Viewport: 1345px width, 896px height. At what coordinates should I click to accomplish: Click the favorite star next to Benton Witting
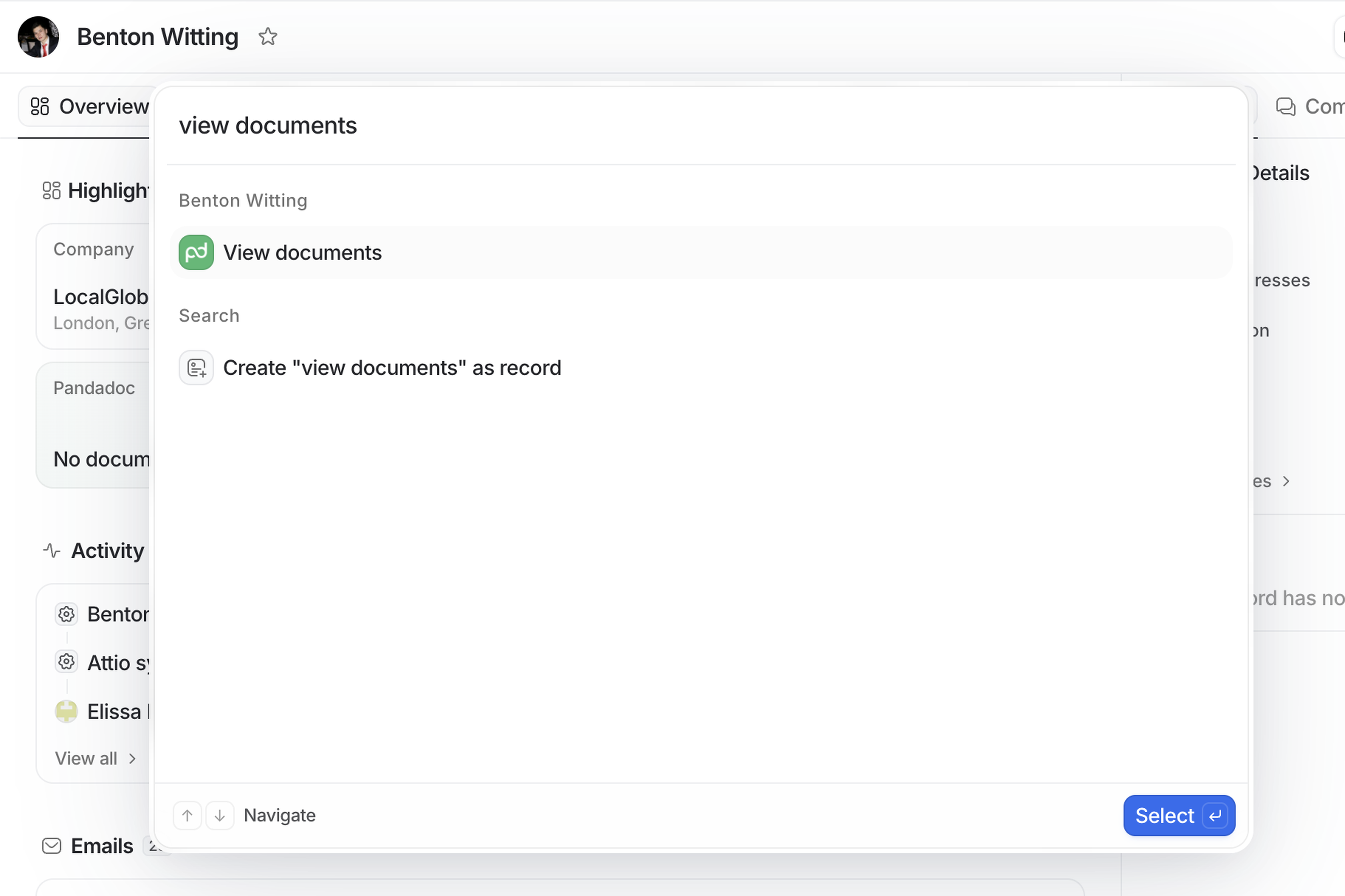pos(268,37)
